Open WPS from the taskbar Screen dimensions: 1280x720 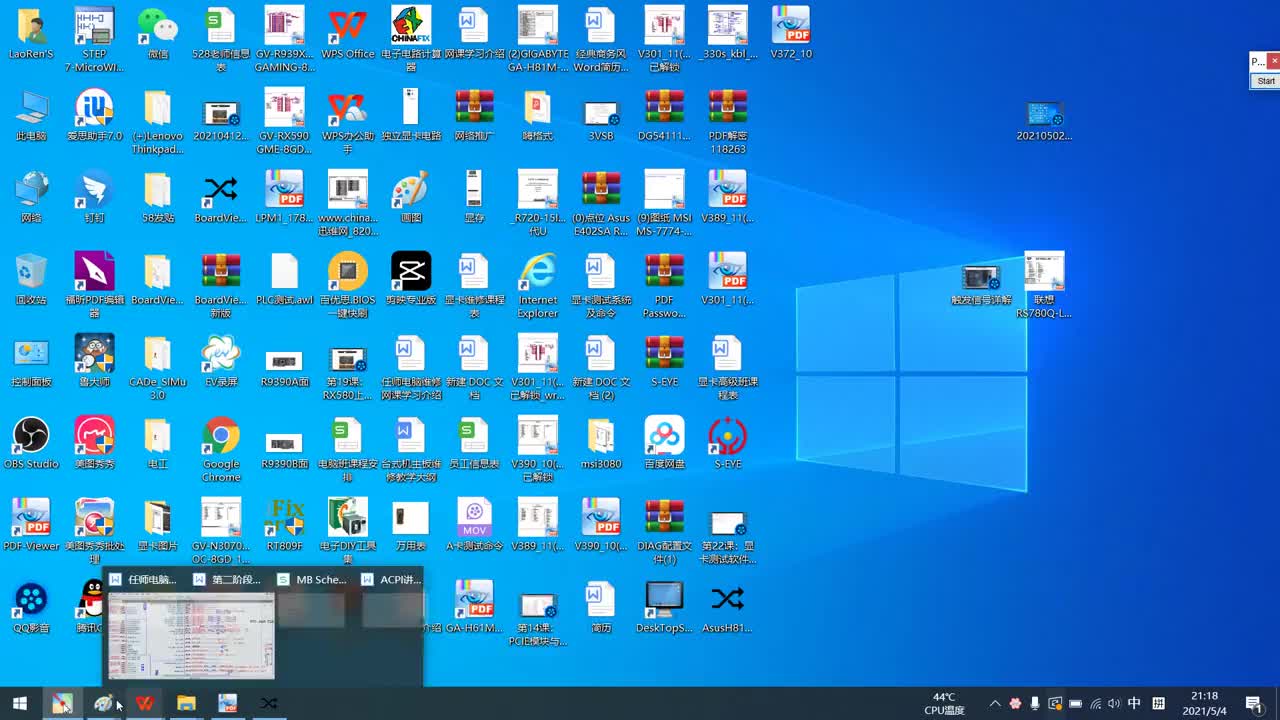(x=145, y=704)
